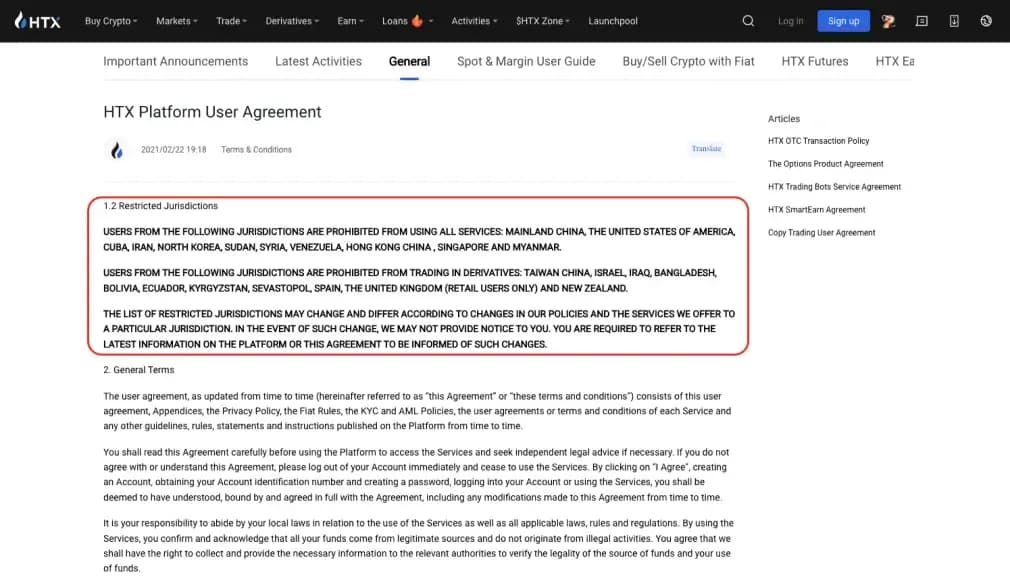
Task: Open HTX OTC Transaction Policy article
Action: click(818, 141)
